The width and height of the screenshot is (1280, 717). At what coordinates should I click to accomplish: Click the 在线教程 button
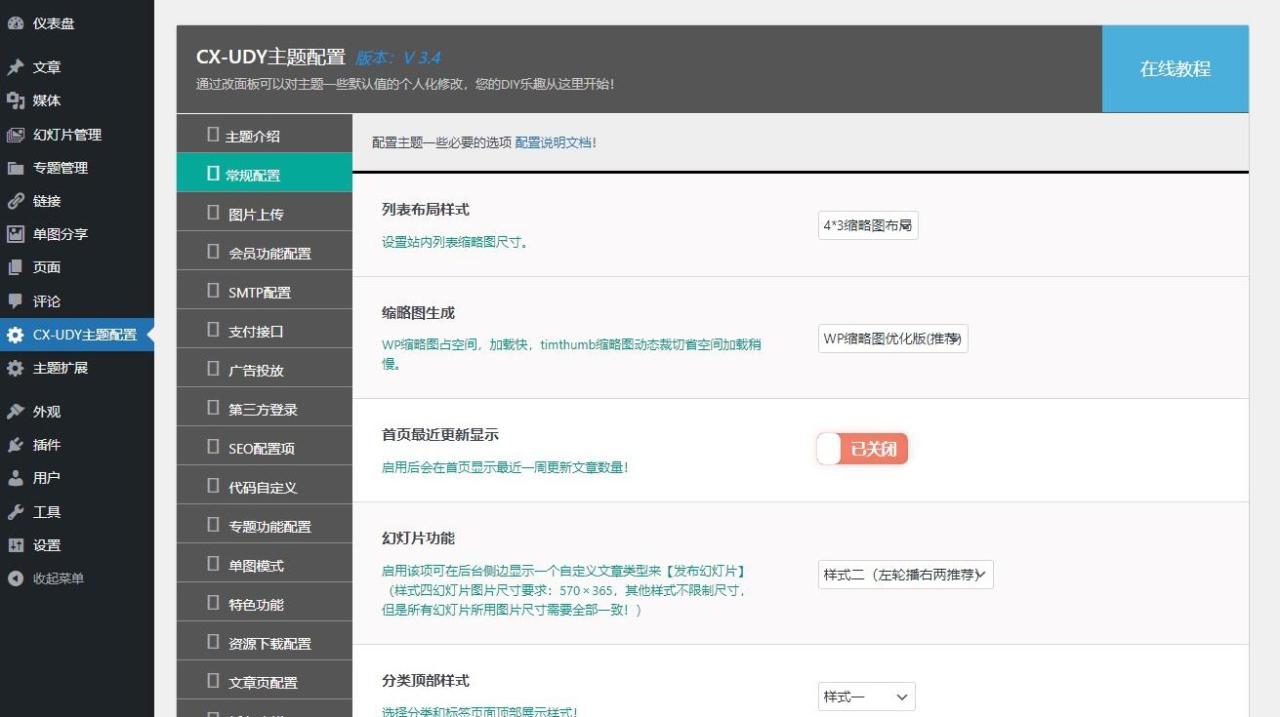pos(1175,69)
